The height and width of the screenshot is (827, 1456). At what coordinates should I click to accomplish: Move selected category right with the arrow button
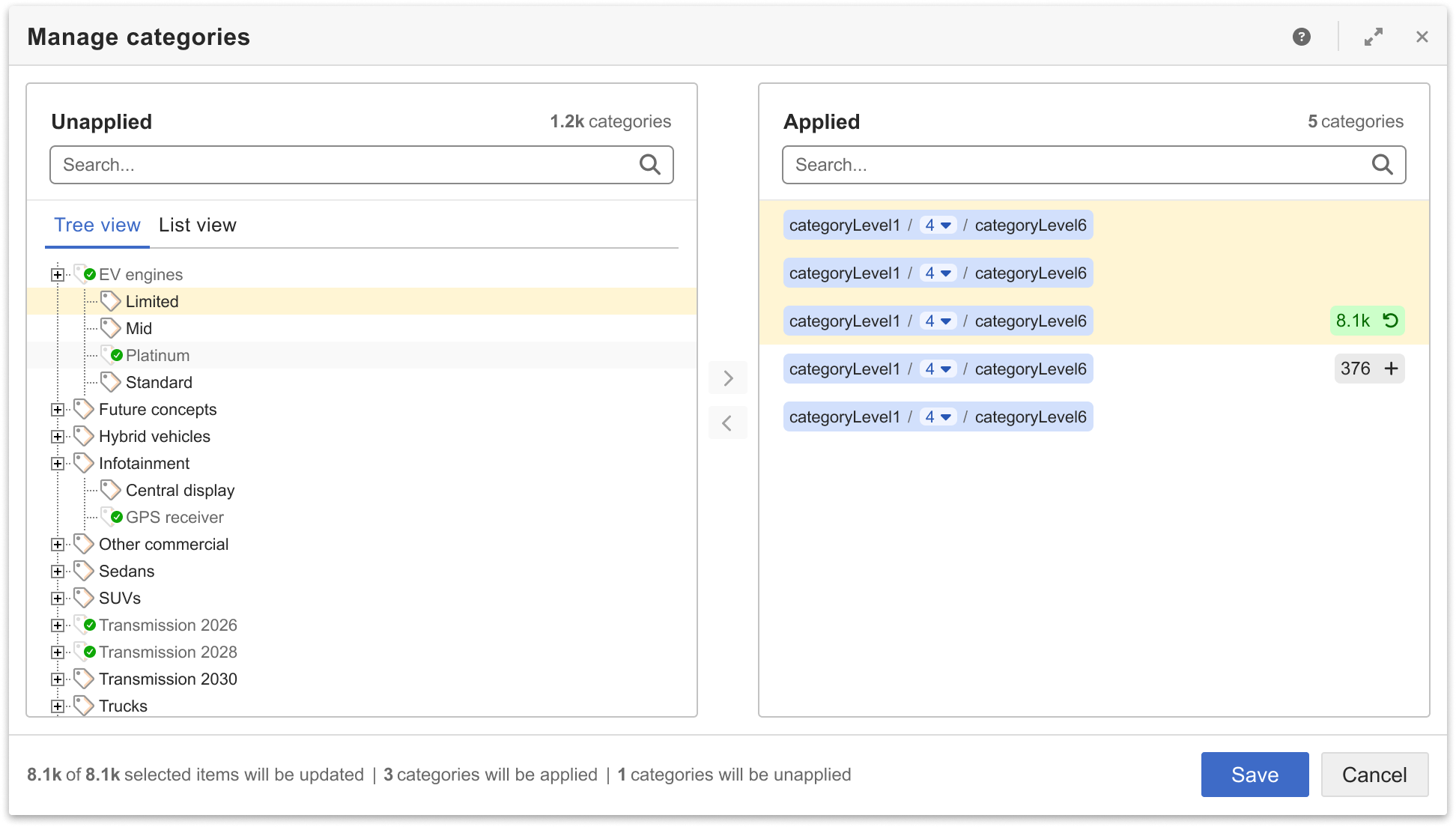(727, 378)
